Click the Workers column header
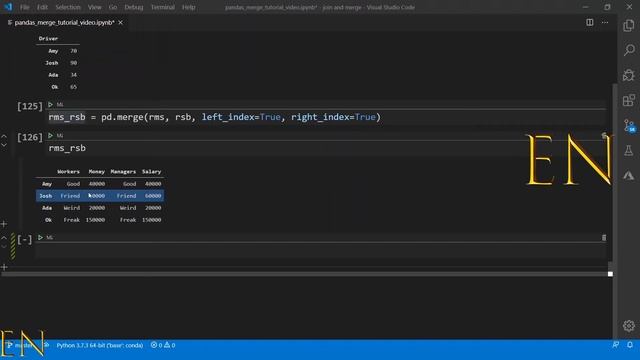This screenshot has height=360, width=640. coord(68,172)
